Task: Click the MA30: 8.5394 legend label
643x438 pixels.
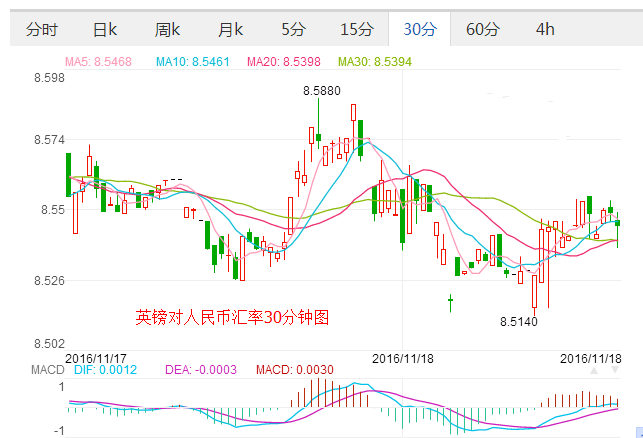Action: coord(374,62)
